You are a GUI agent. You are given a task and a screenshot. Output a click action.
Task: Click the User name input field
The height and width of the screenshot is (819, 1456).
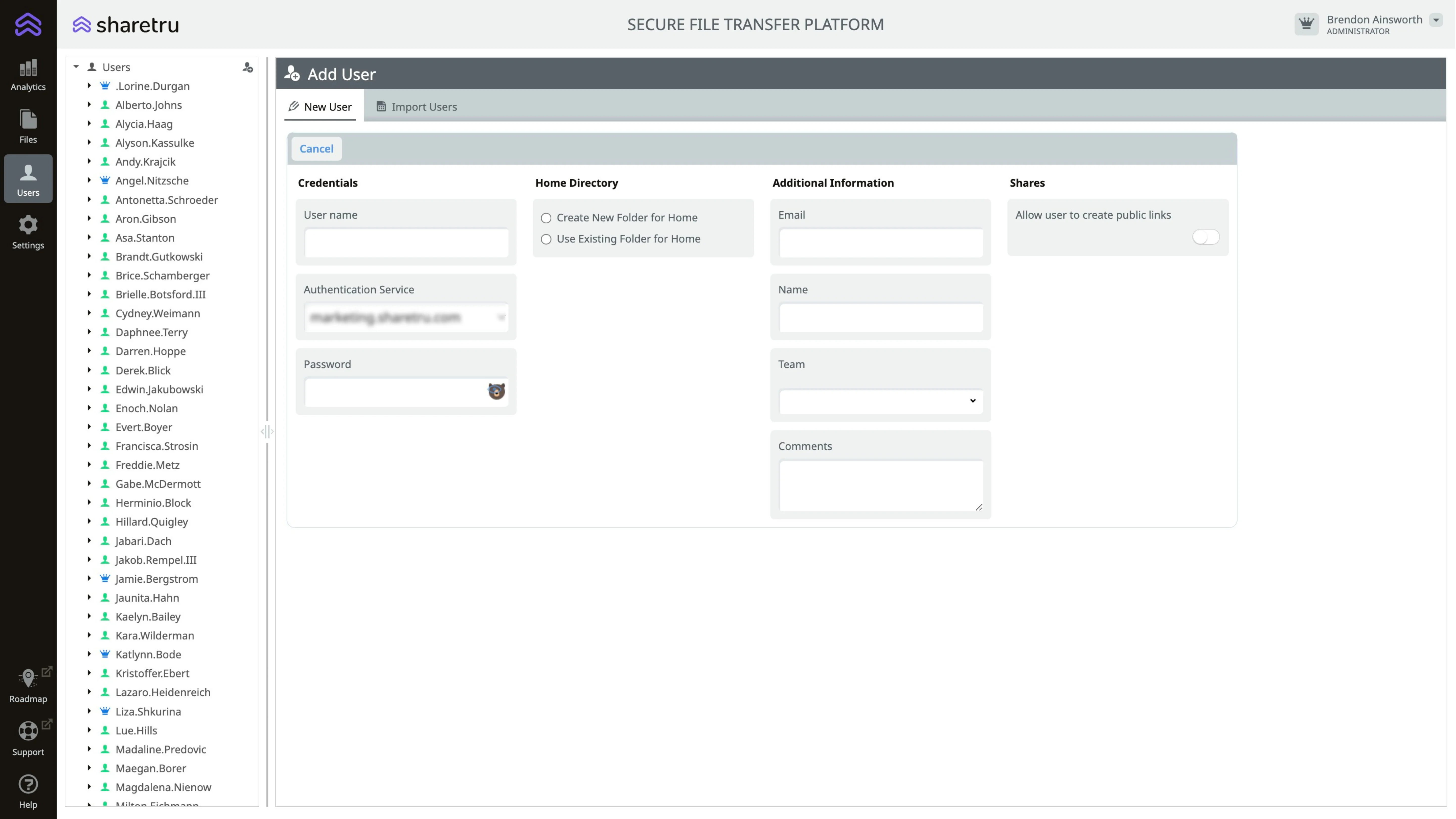[x=406, y=243]
